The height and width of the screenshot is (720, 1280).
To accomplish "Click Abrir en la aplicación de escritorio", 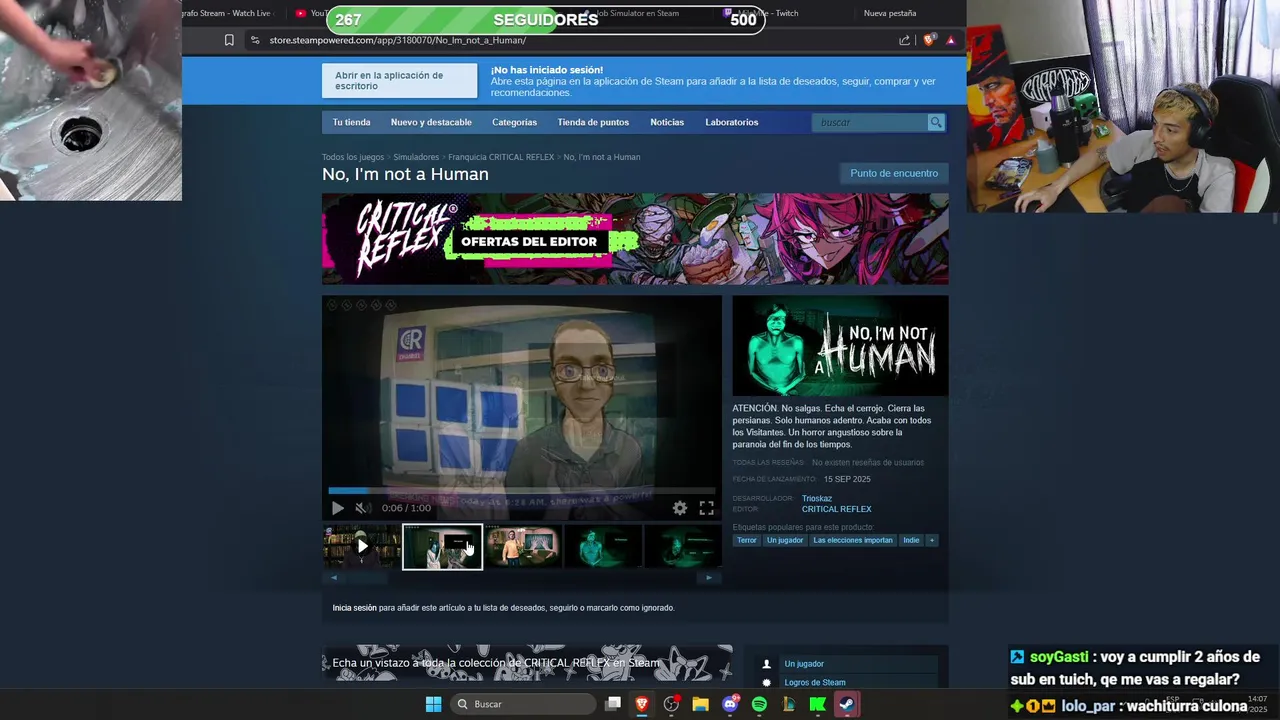I will pyautogui.click(x=400, y=81).
